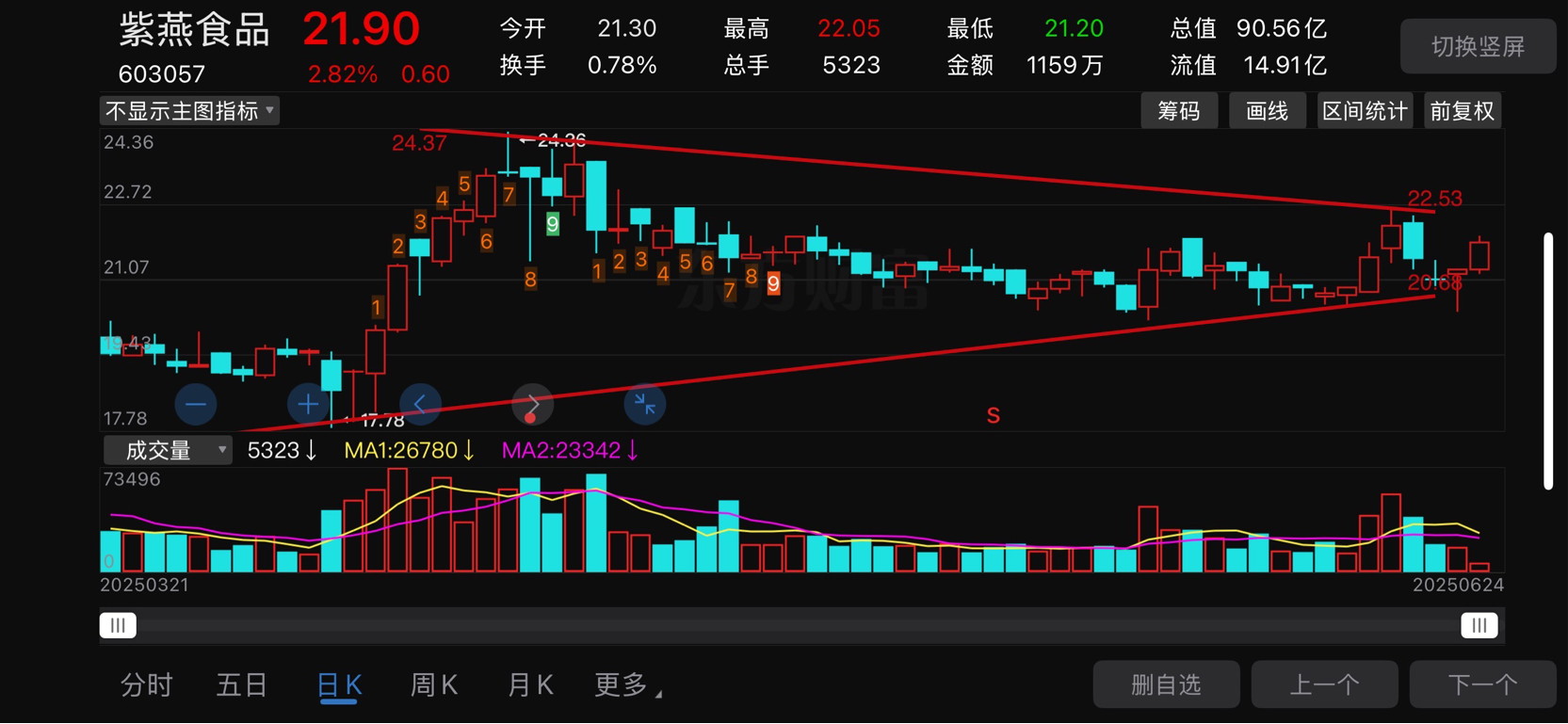Image resolution: width=1568 pixels, height=724 pixels.
Task: Click the 24.37 high price label
Action: click(419, 143)
